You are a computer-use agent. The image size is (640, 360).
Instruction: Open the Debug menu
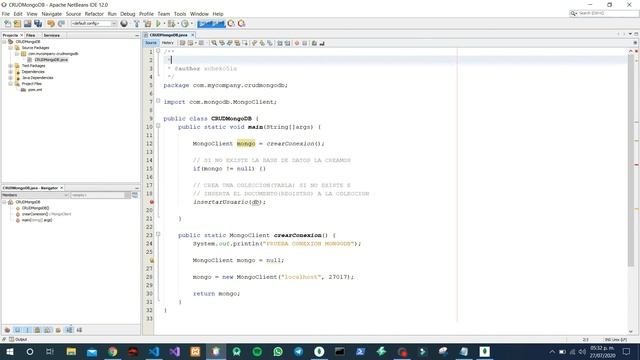(x=127, y=14)
